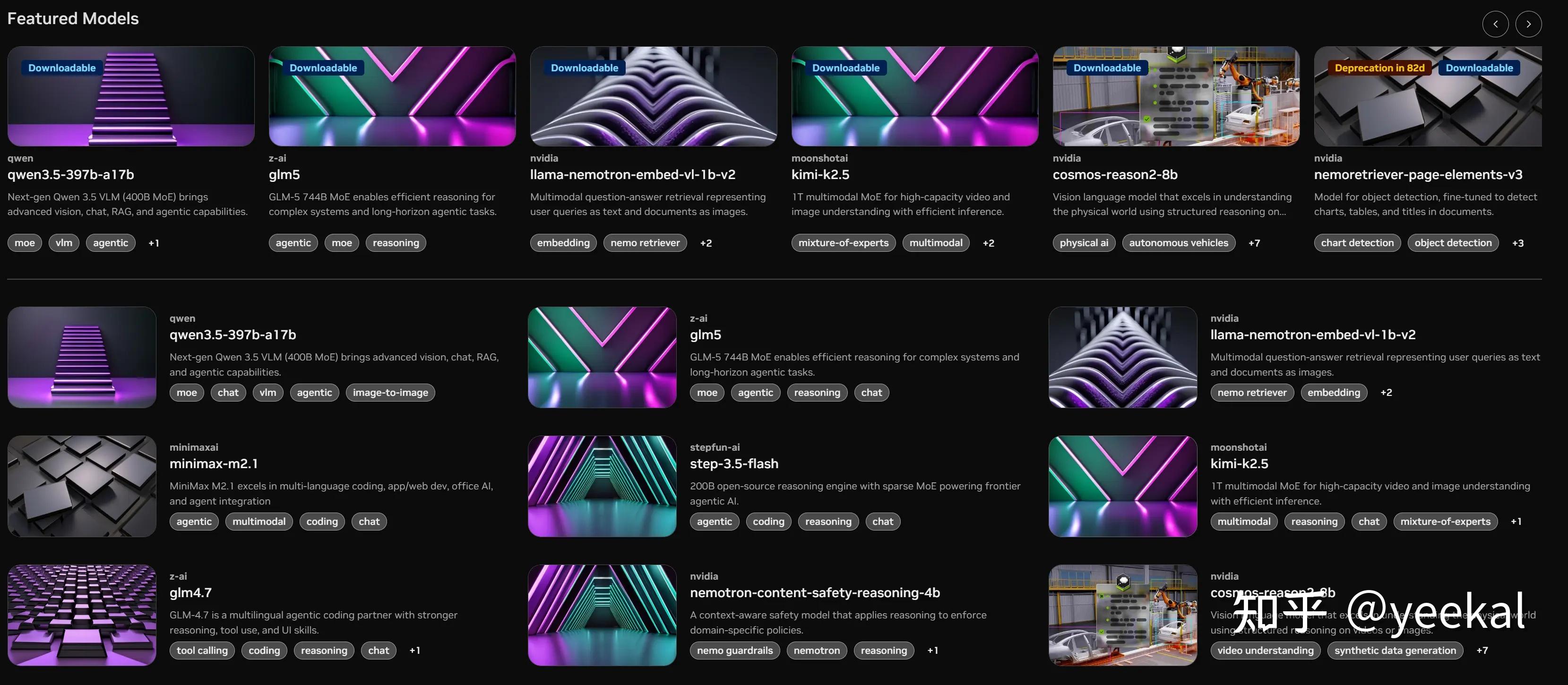Select the "autonomous vehicles" tag
The height and width of the screenshot is (685, 1568).
[x=1179, y=243]
